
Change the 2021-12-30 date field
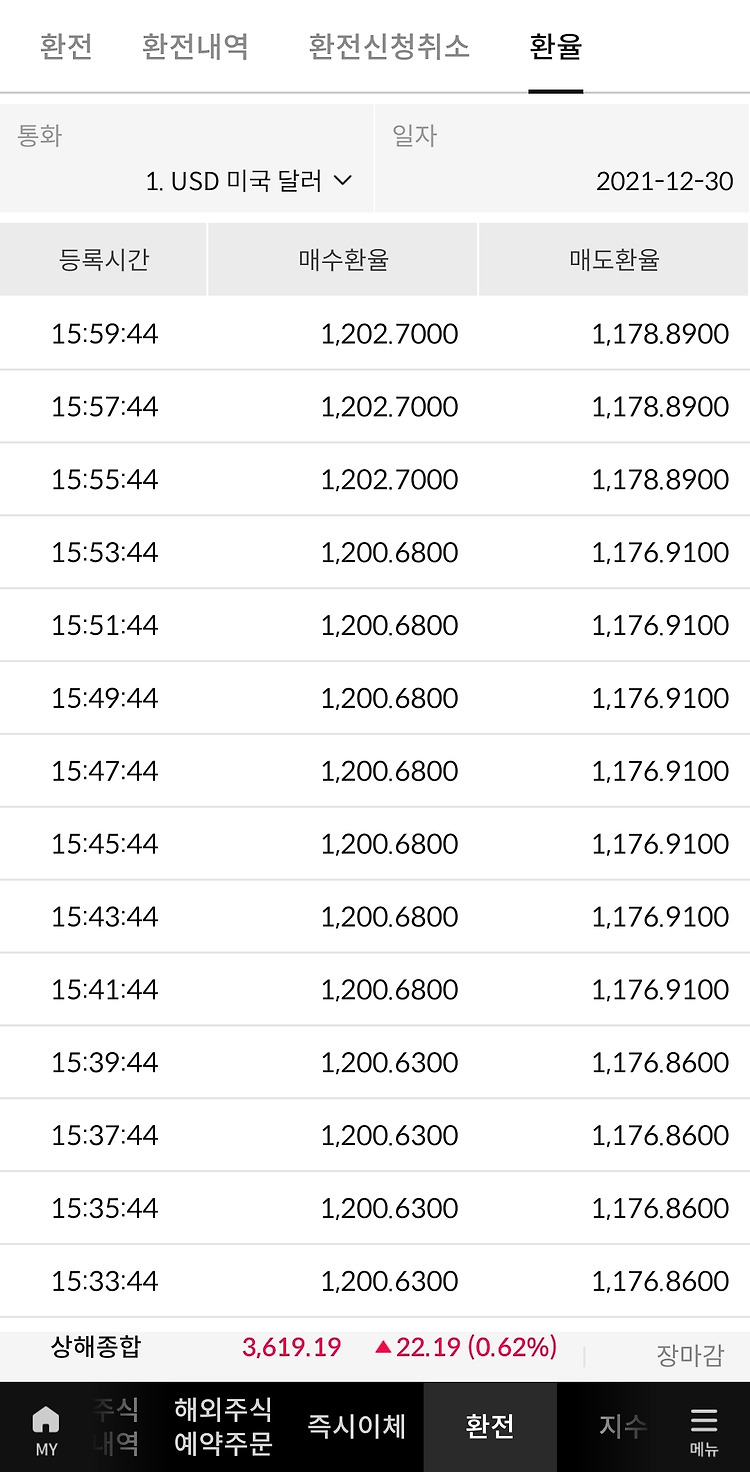[x=563, y=158]
